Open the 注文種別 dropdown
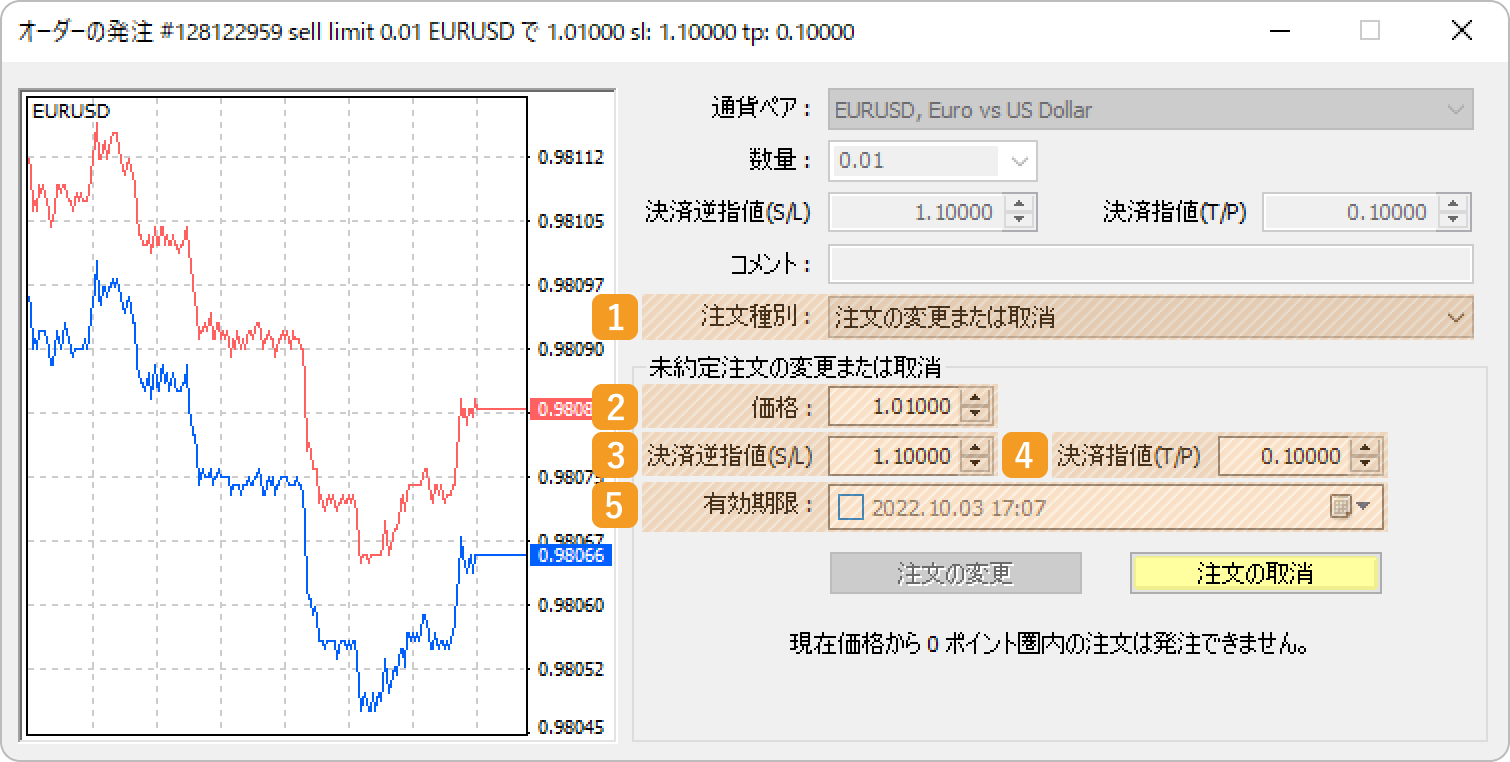 click(1150, 319)
